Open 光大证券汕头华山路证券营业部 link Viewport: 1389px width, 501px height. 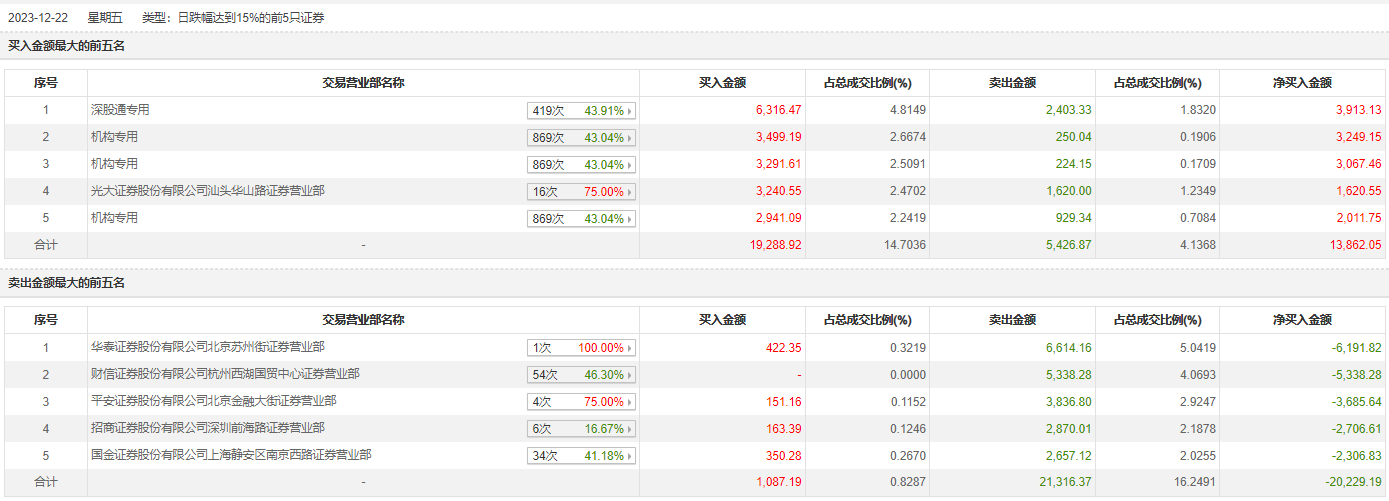(x=207, y=191)
